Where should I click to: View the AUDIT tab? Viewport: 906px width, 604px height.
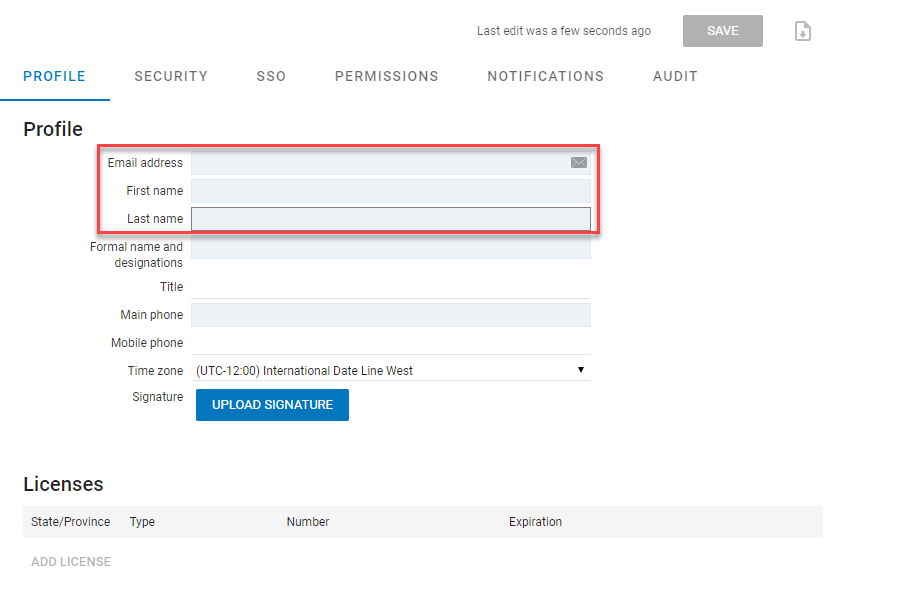tap(675, 76)
